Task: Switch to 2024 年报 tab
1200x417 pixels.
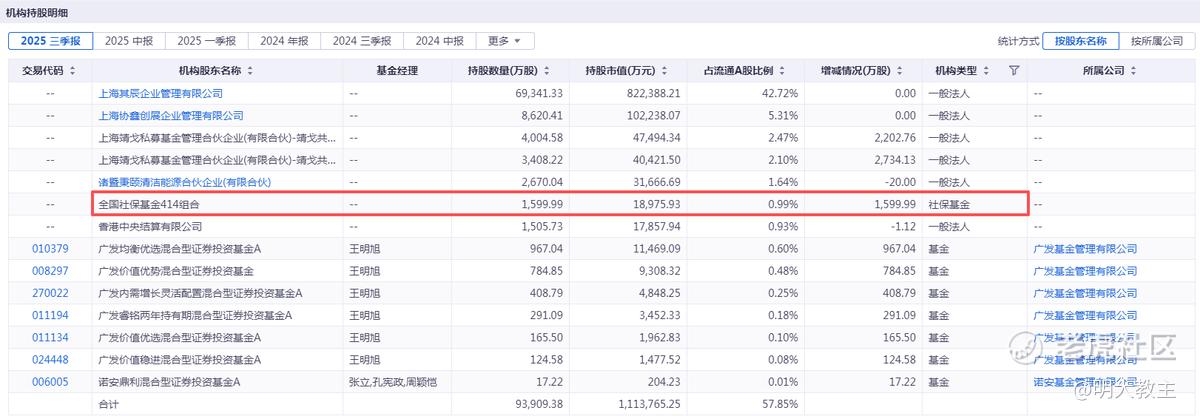Action: point(284,41)
